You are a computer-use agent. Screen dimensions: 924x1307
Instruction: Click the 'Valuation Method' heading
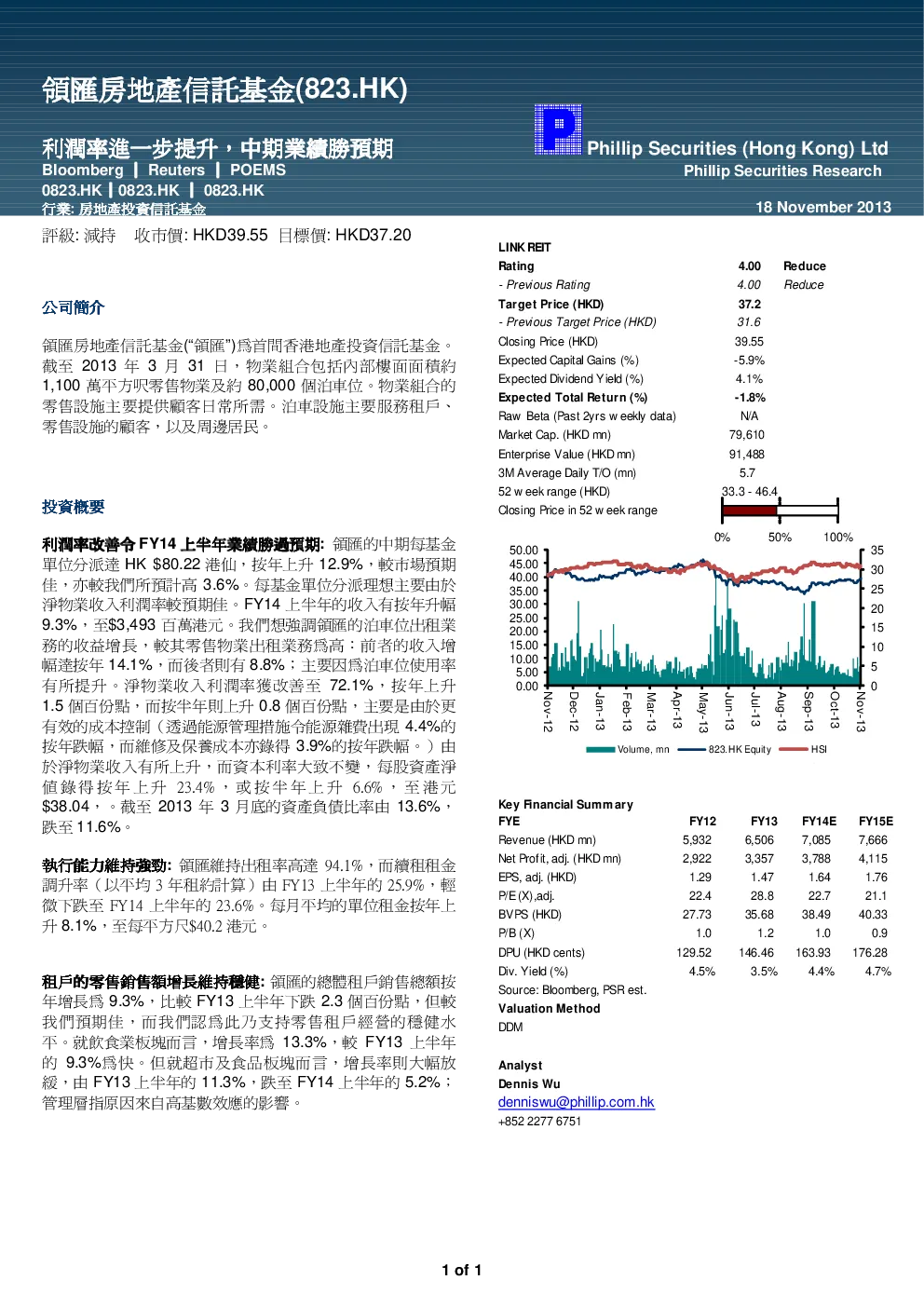tap(550, 1009)
